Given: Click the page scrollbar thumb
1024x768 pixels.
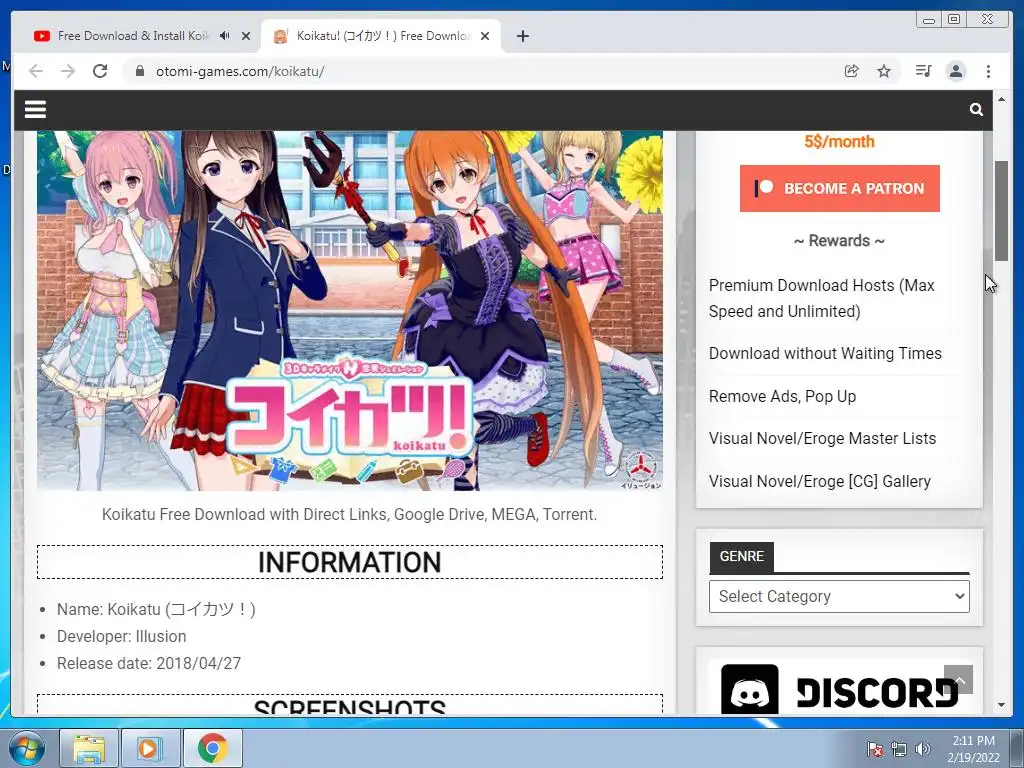Looking at the screenshot, I should [1001, 210].
